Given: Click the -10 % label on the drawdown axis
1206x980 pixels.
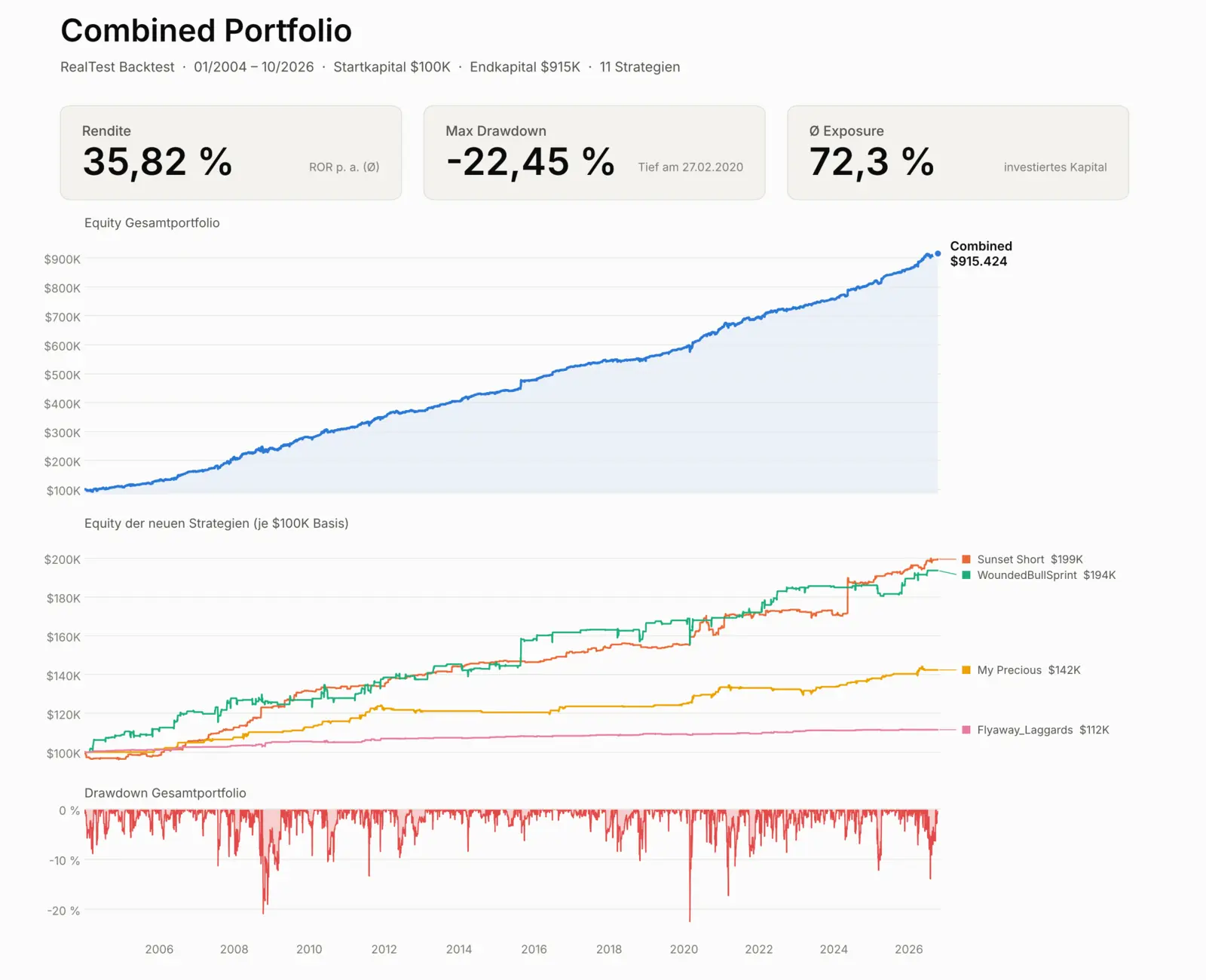Looking at the screenshot, I should click(x=64, y=861).
